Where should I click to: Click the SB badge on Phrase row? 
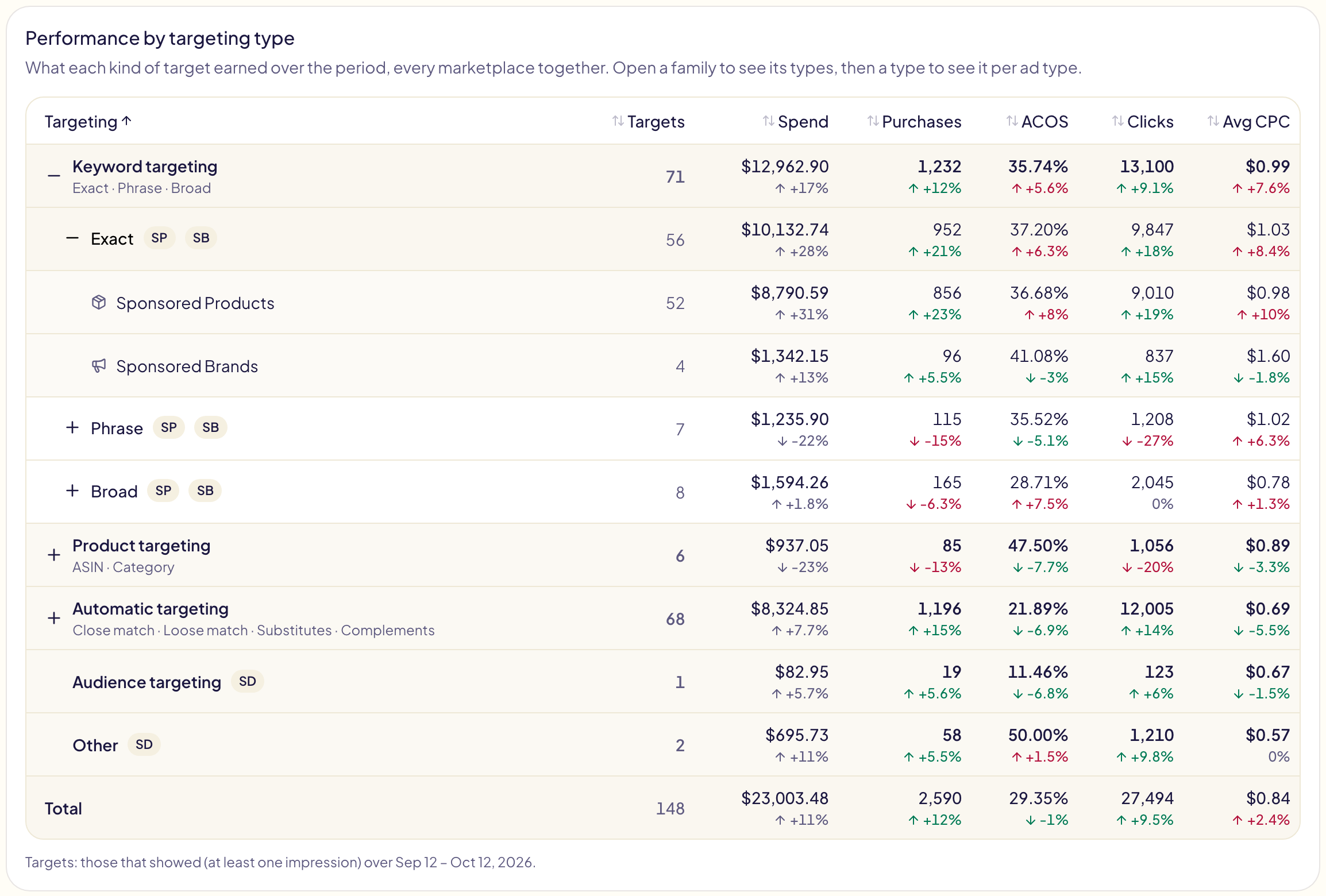211,427
